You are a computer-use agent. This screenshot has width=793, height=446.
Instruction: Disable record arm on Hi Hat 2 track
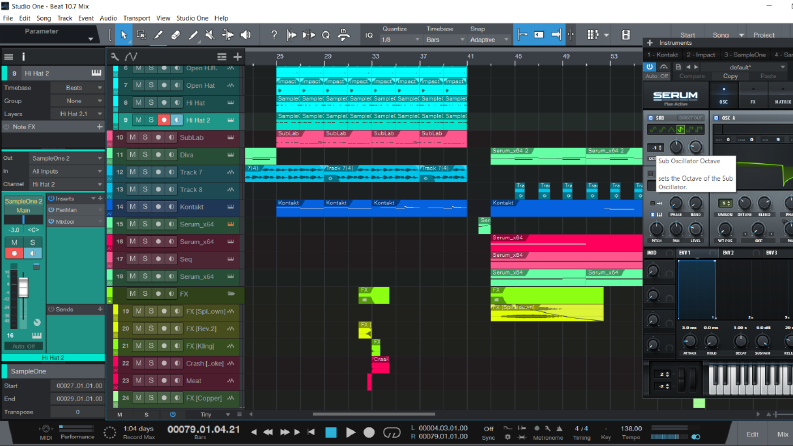164,120
